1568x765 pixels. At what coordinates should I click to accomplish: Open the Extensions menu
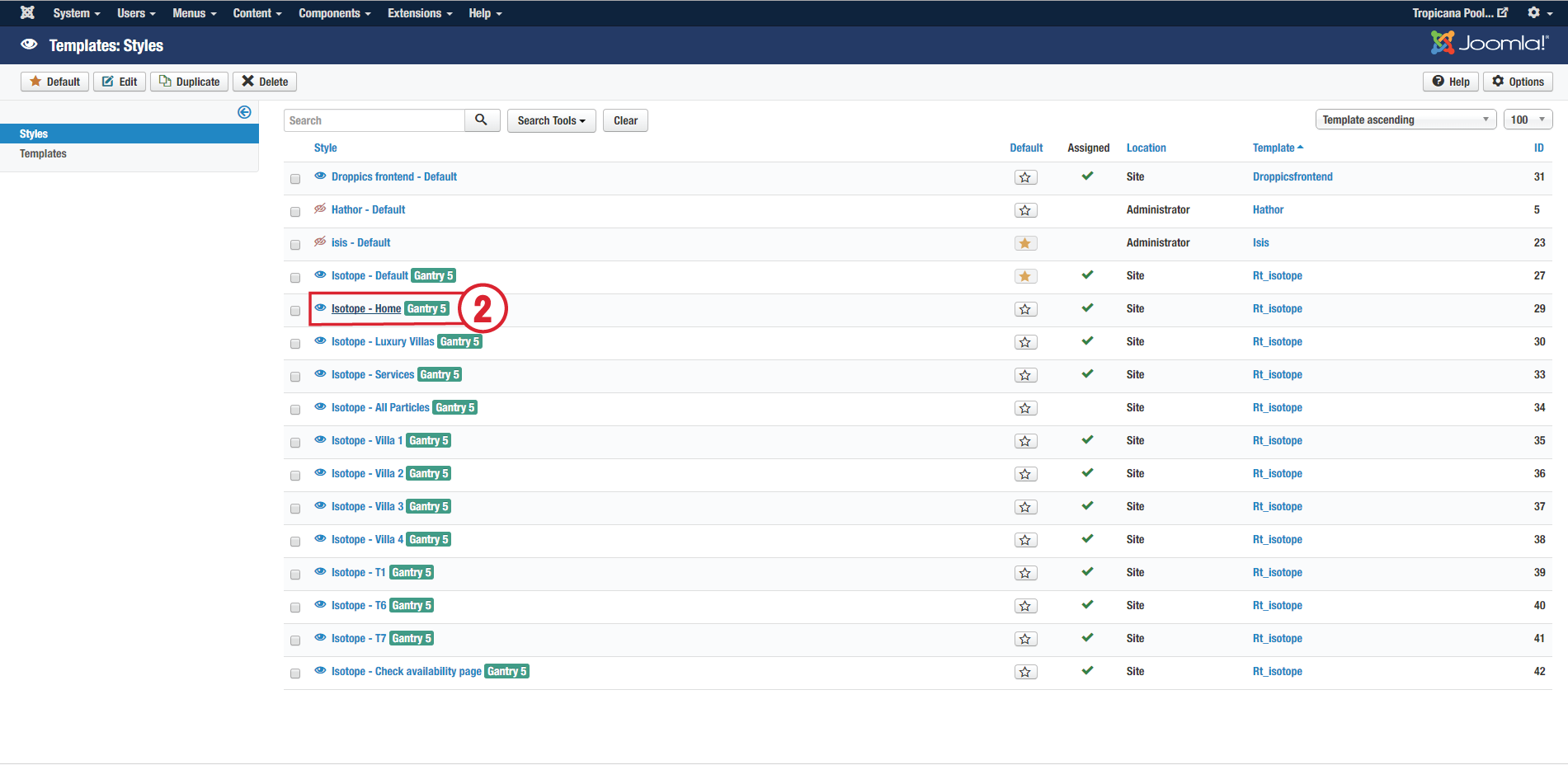click(x=420, y=13)
